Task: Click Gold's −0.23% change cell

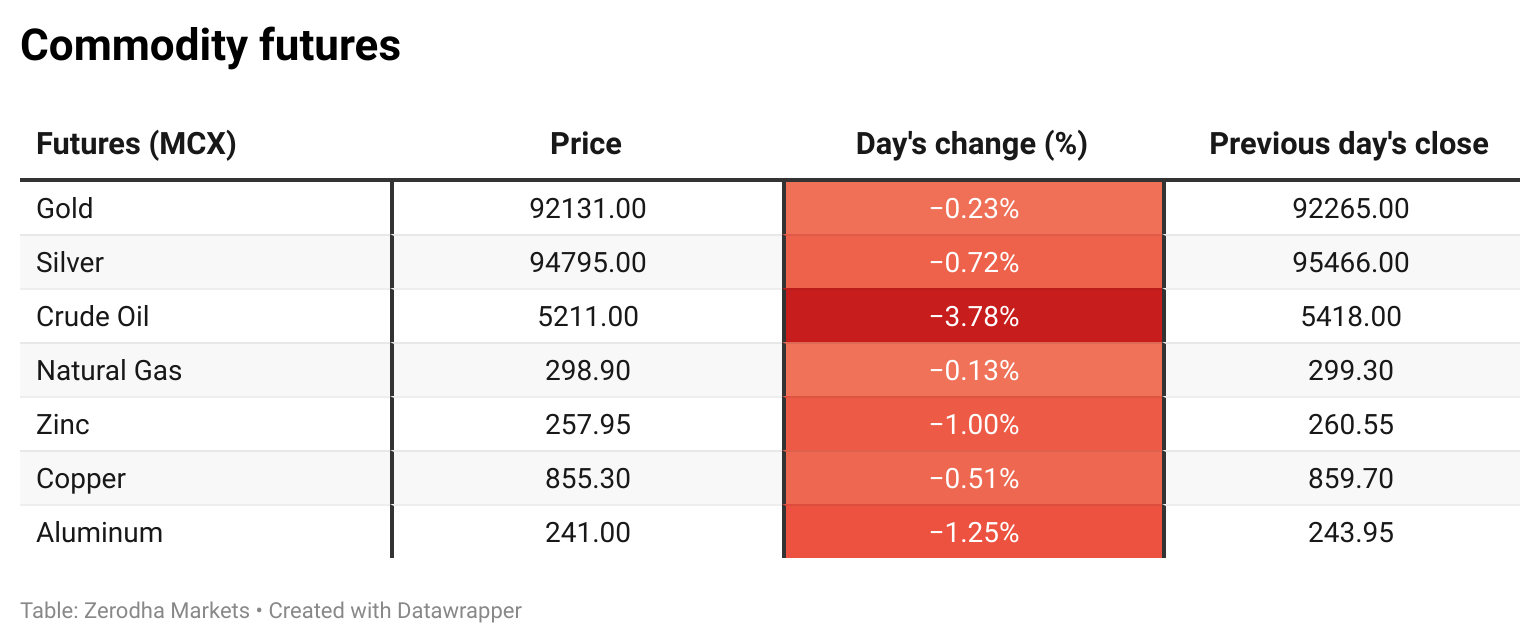Action: pos(974,209)
